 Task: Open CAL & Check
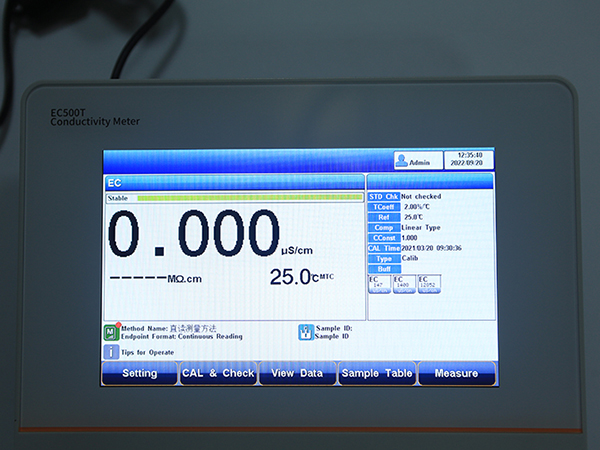(218, 373)
